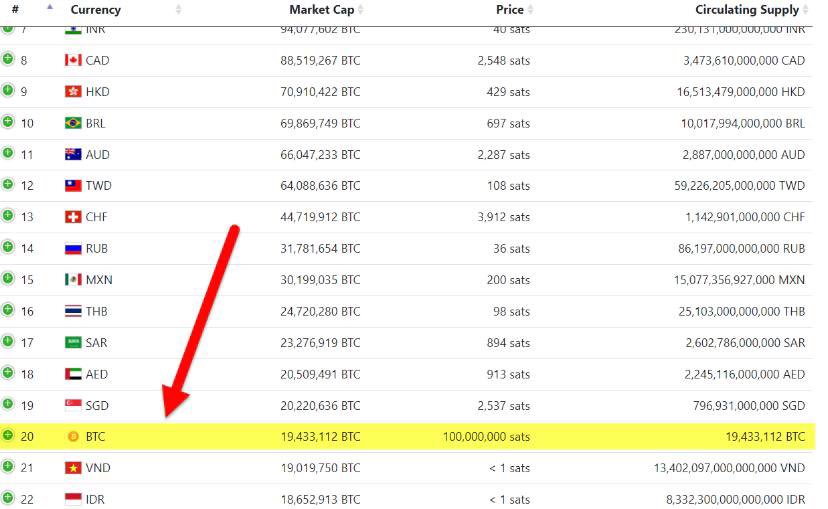The image size is (828, 509).
Task: Click the Swiss flag icon
Action: [x=73, y=217]
